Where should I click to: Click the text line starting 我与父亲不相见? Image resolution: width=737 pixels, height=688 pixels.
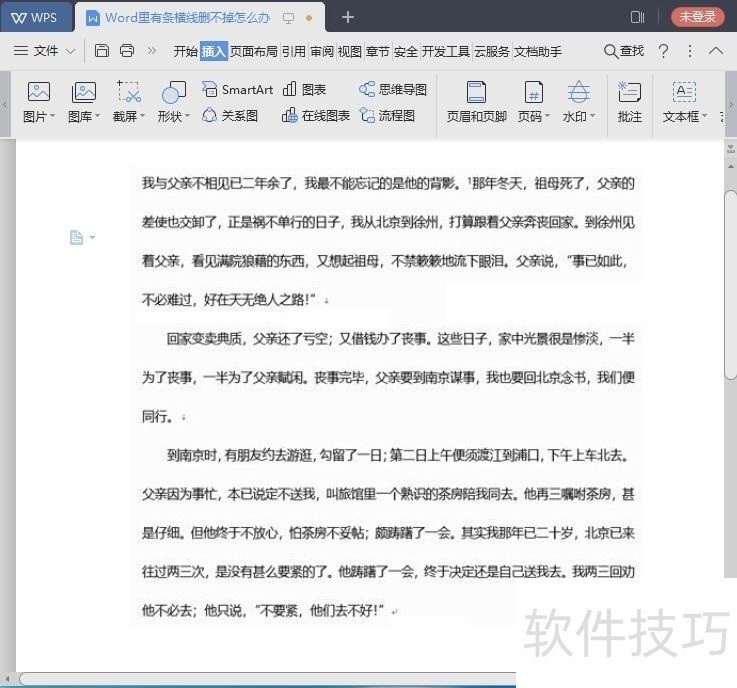coord(388,183)
